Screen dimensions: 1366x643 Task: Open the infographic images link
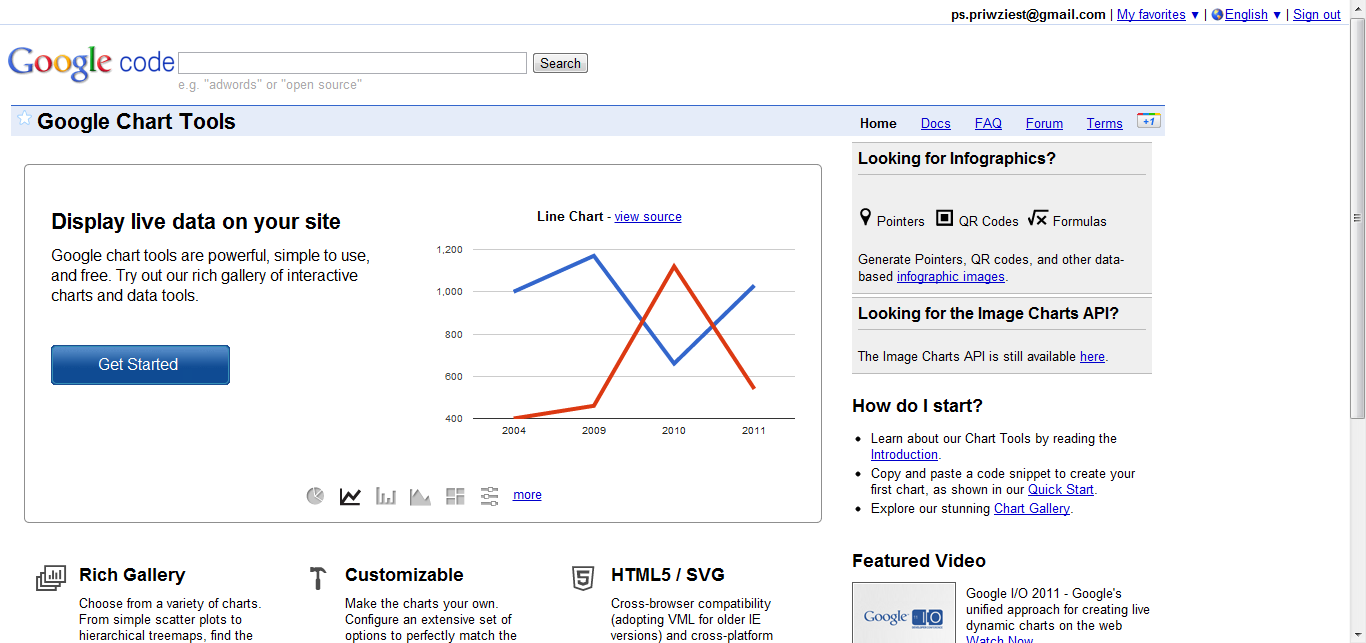pos(951,277)
